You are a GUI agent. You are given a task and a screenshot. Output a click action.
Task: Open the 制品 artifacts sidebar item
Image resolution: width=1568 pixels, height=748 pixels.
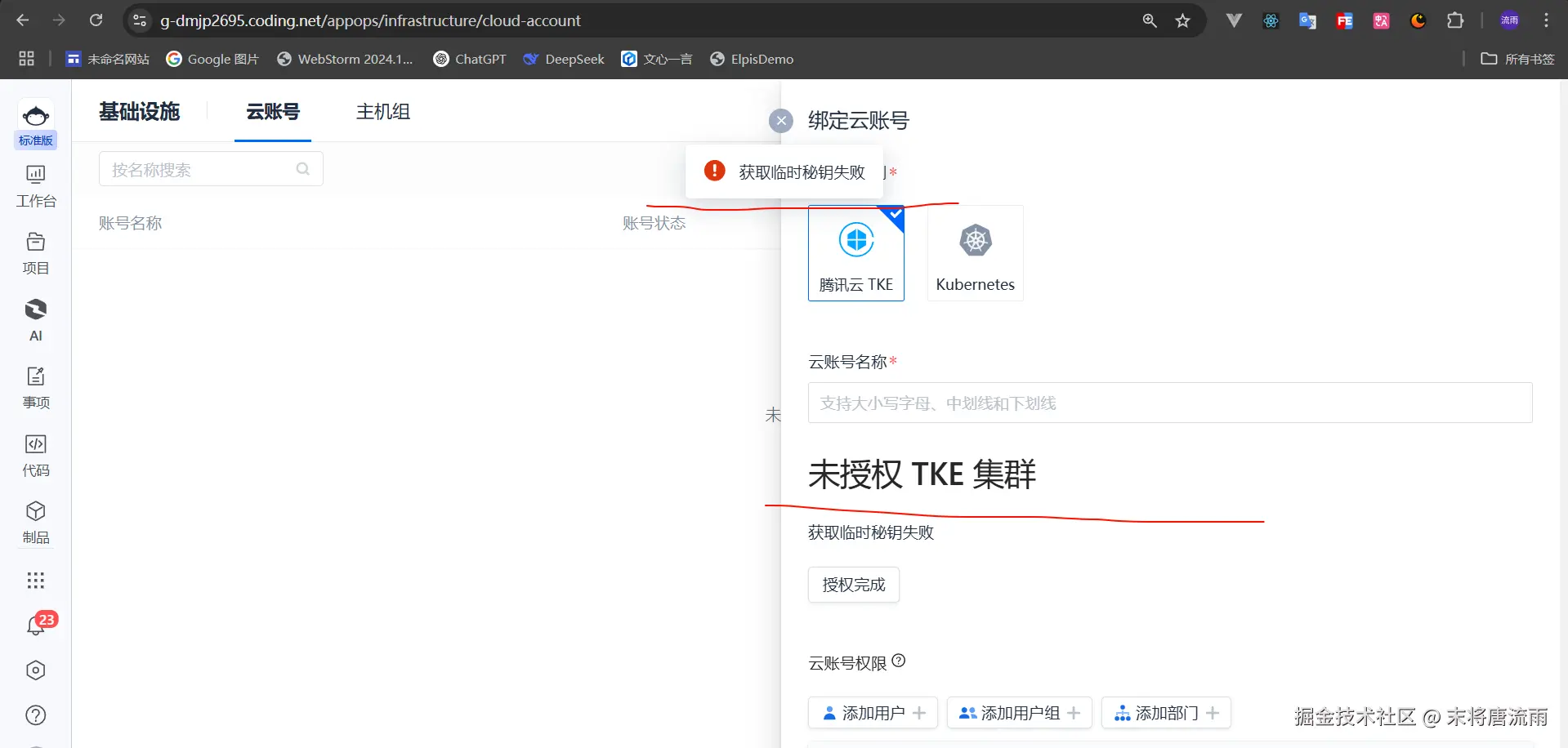click(35, 523)
